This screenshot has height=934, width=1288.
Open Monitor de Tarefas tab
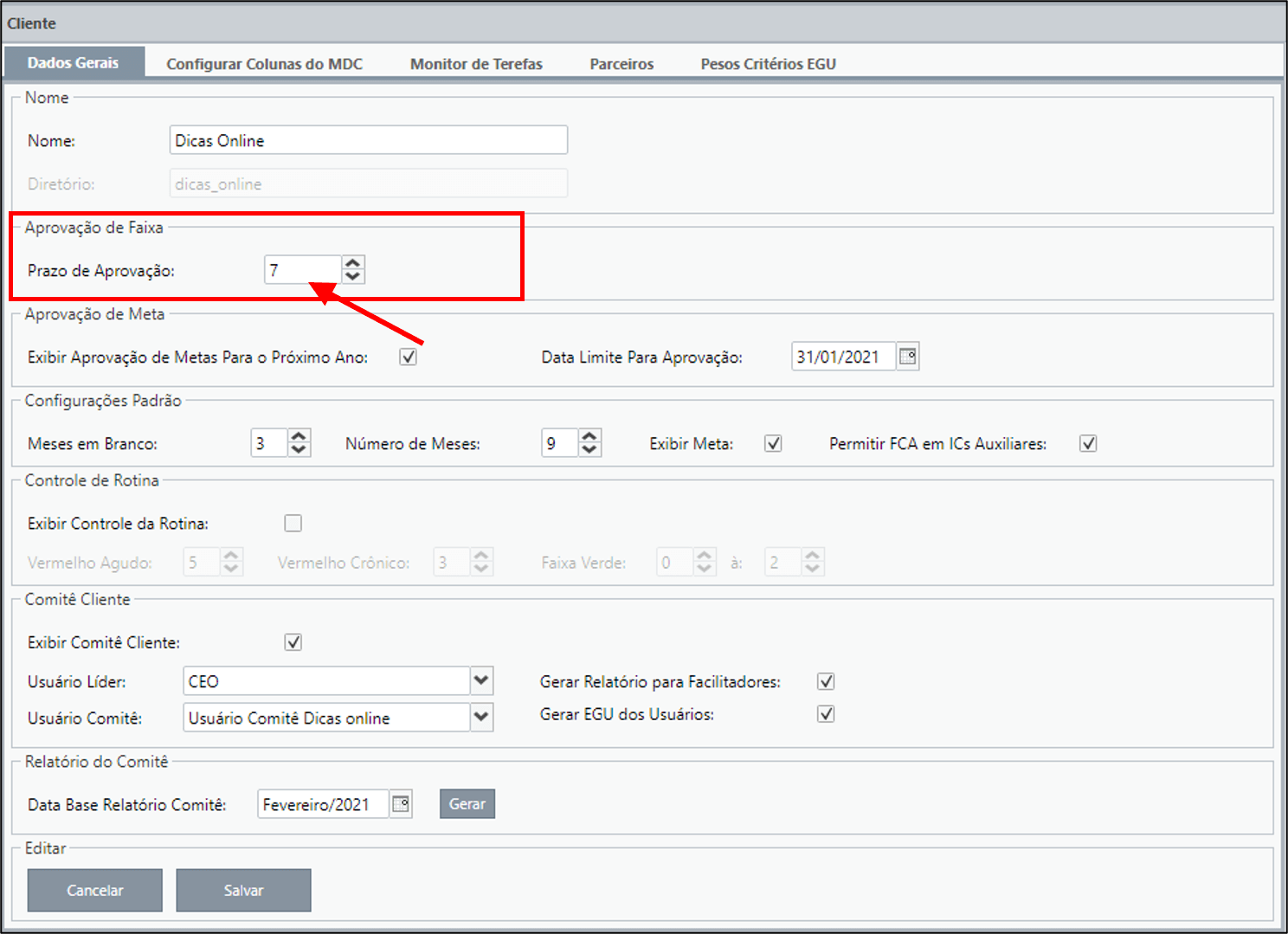tap(476, 64)
